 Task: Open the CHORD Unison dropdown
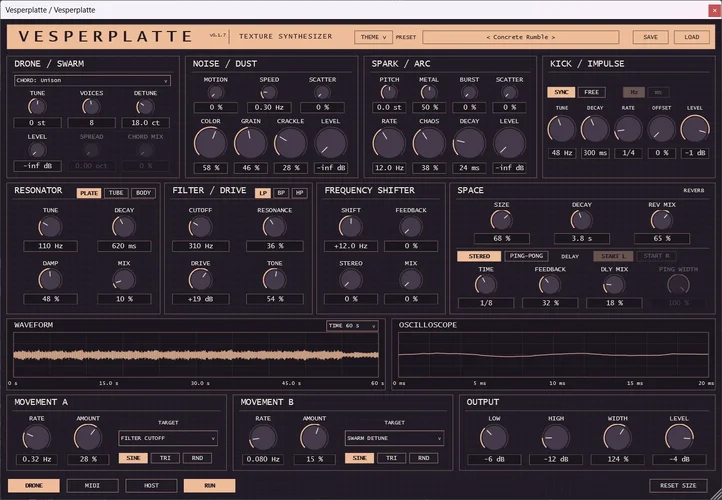(93, 80)
